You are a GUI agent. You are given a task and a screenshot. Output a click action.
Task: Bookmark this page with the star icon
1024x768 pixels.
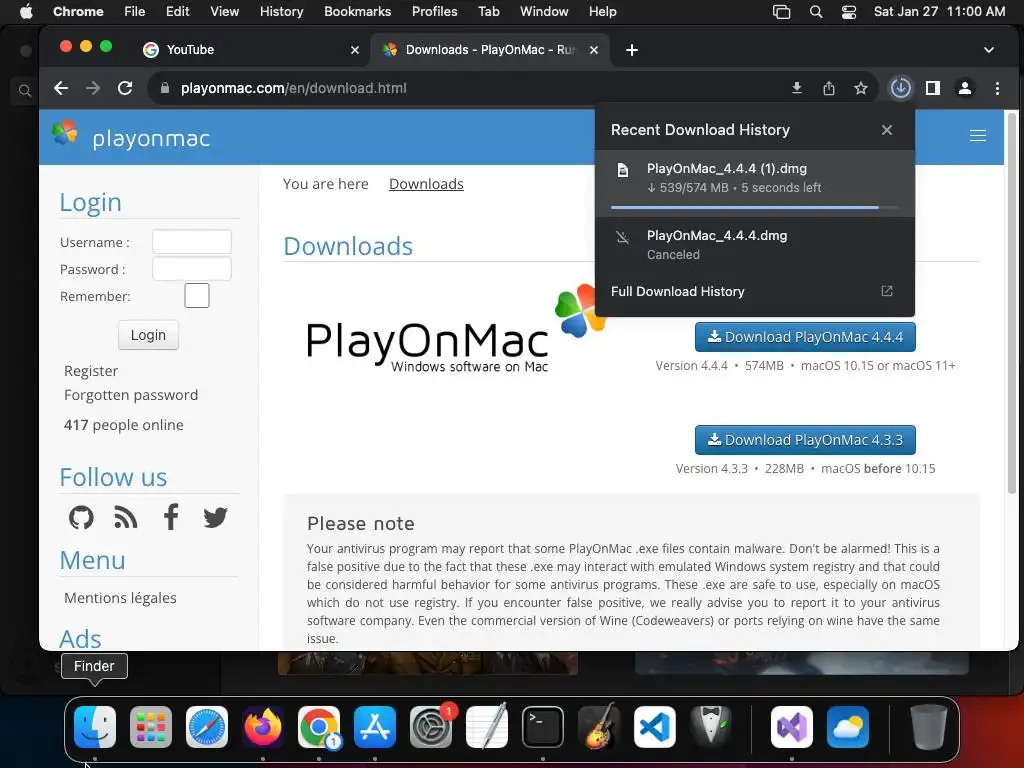[861, 88]
